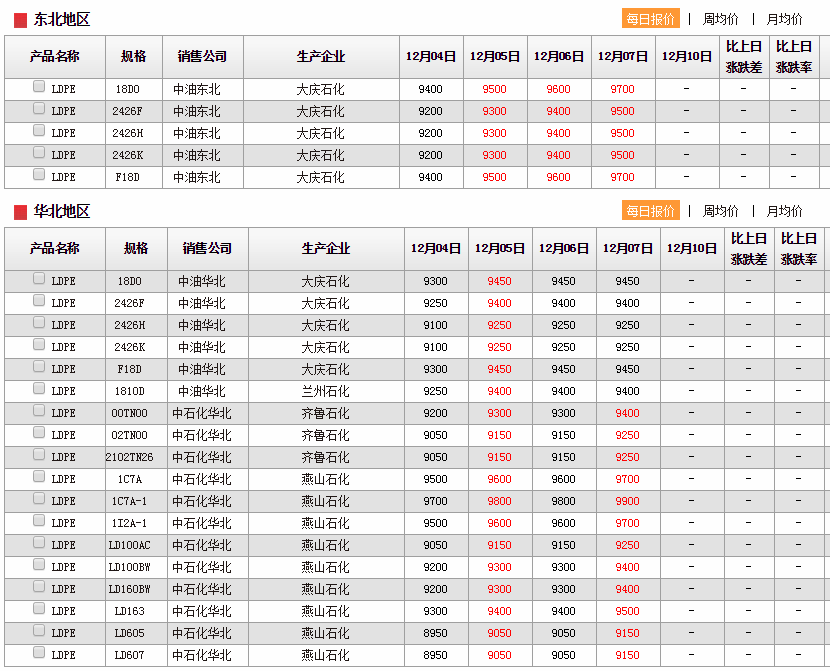
Task: Open the 月均价 tab in 华北地区 section
Action: pos(784,211)
